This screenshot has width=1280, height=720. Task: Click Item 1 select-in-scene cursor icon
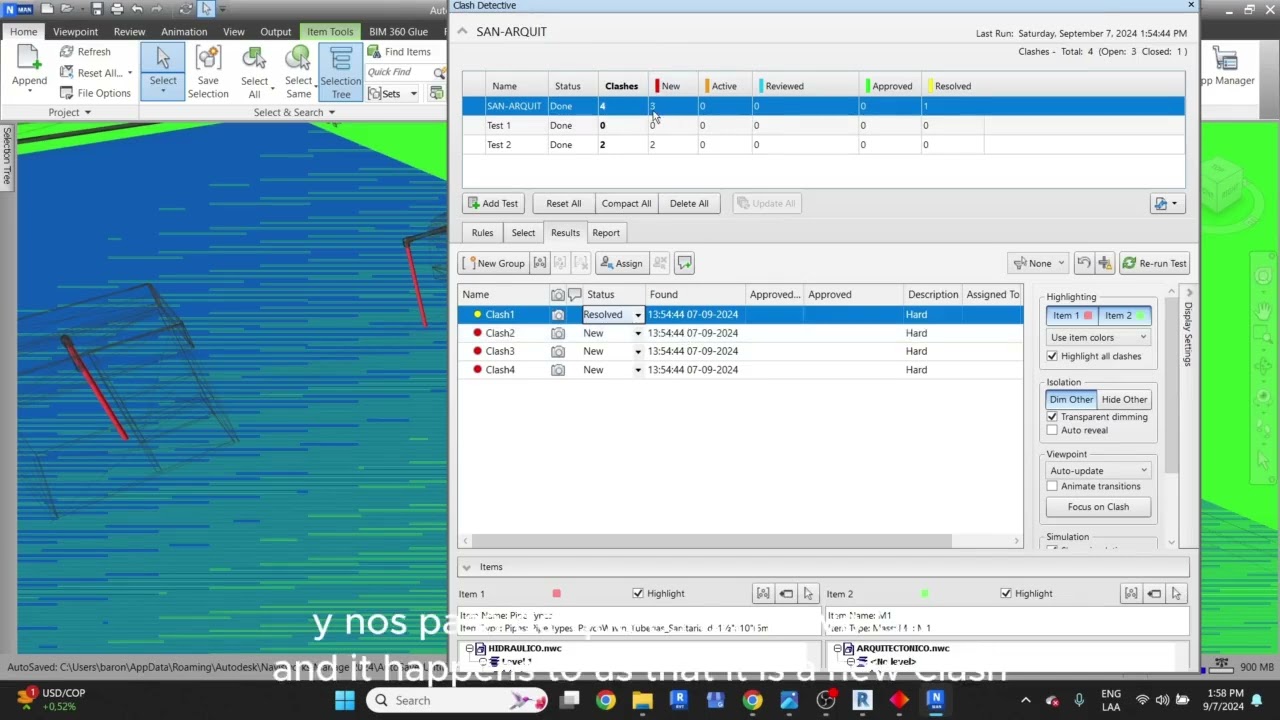pos(808,594)
